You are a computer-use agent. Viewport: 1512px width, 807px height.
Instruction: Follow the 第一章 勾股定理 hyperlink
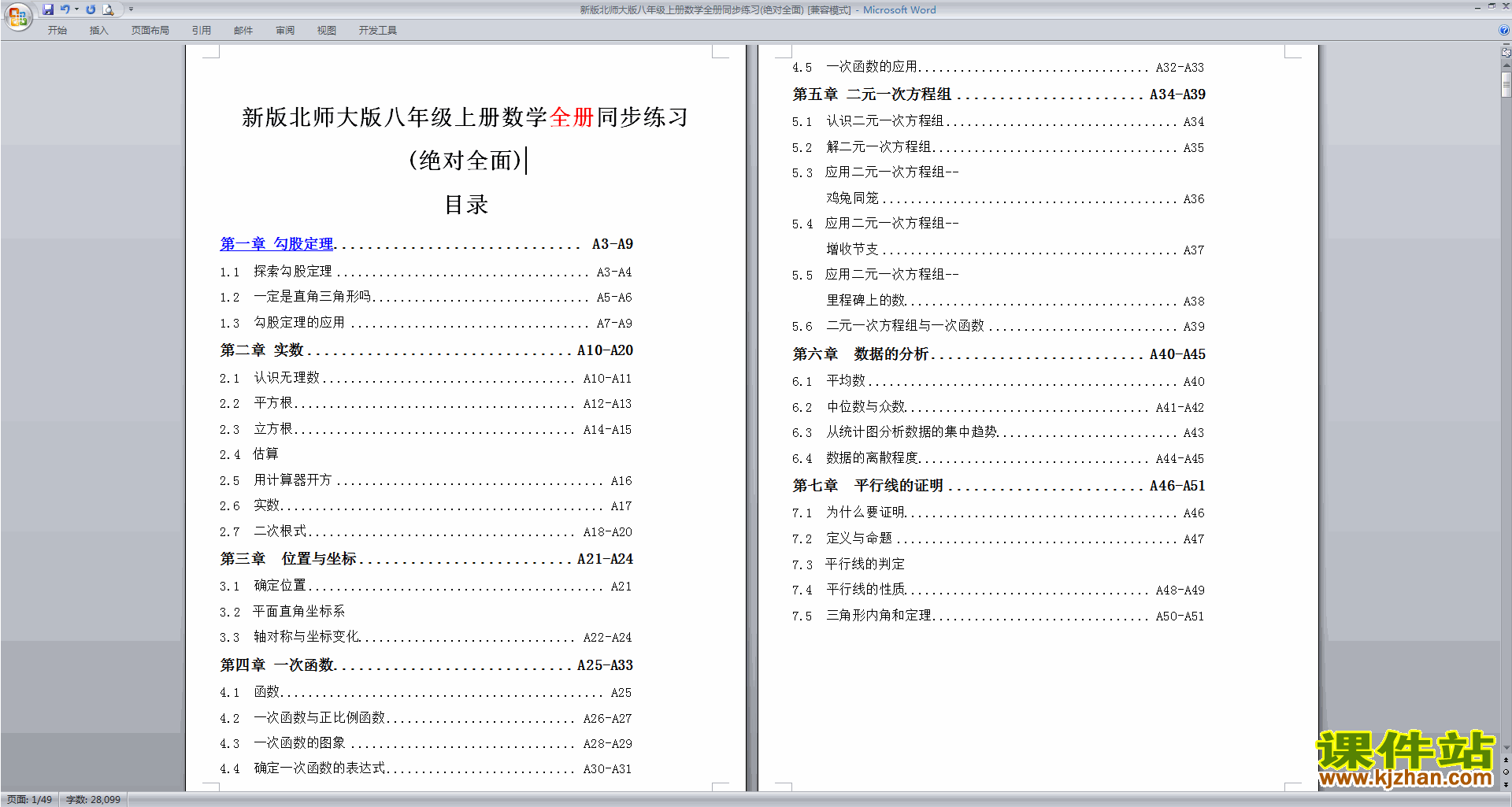coord(276,244)
